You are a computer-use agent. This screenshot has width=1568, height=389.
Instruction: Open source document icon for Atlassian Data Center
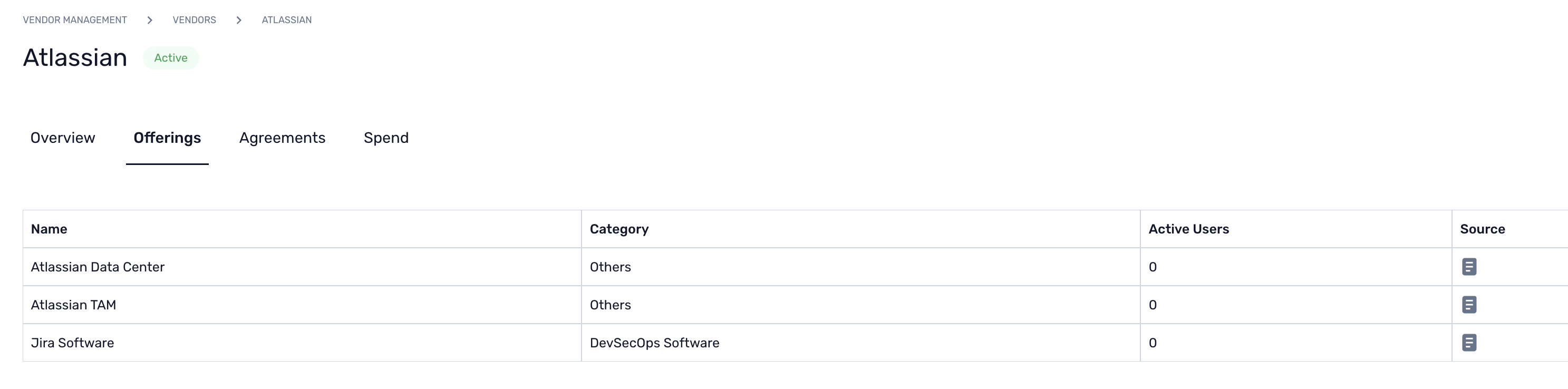(x=1469, y=267)
